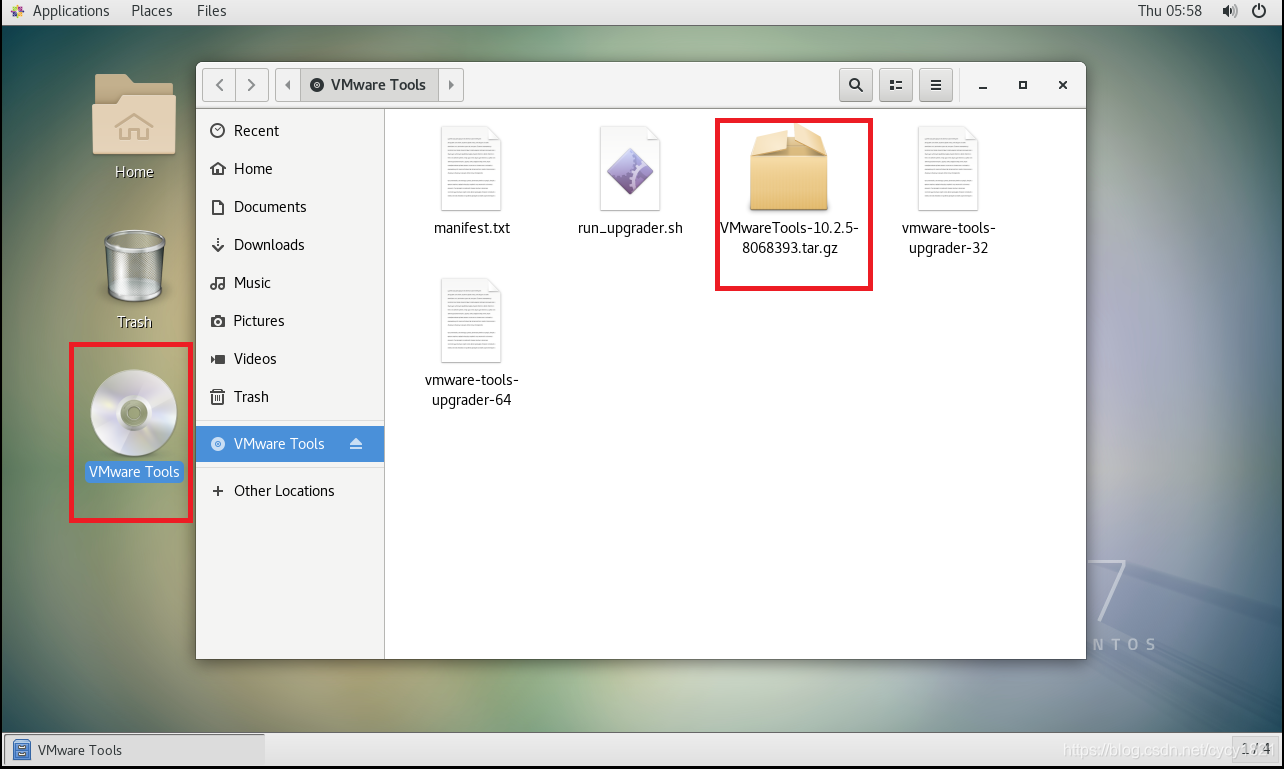Switch to list view icon
Image resolution: width=1284 pixels, height=769 pixels.
pyautogui.click(x=896, y=85)
